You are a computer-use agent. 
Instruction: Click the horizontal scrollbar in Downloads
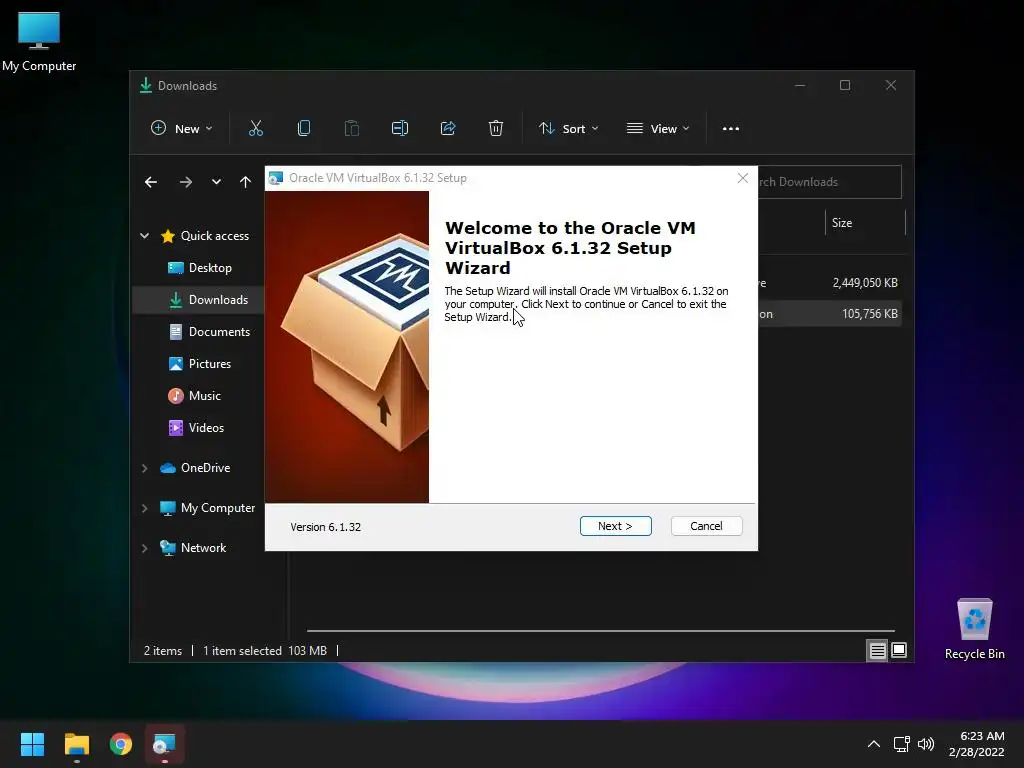coord(600,631)
